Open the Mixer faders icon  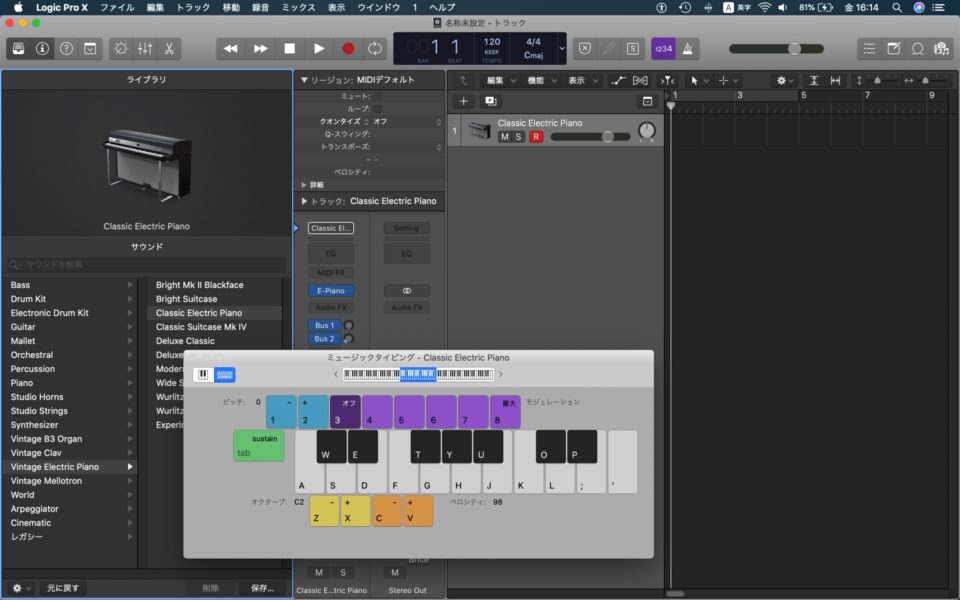(x=145, y=48)
